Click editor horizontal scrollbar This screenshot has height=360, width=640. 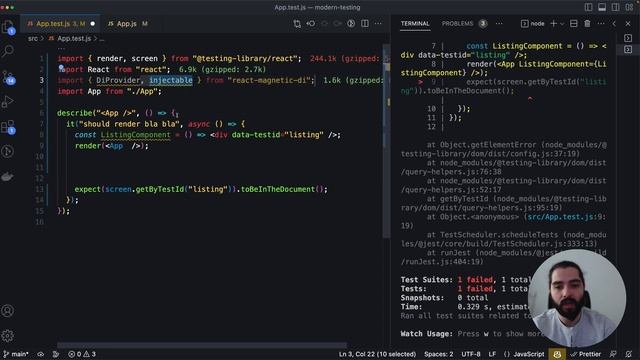tap(202, 345)
